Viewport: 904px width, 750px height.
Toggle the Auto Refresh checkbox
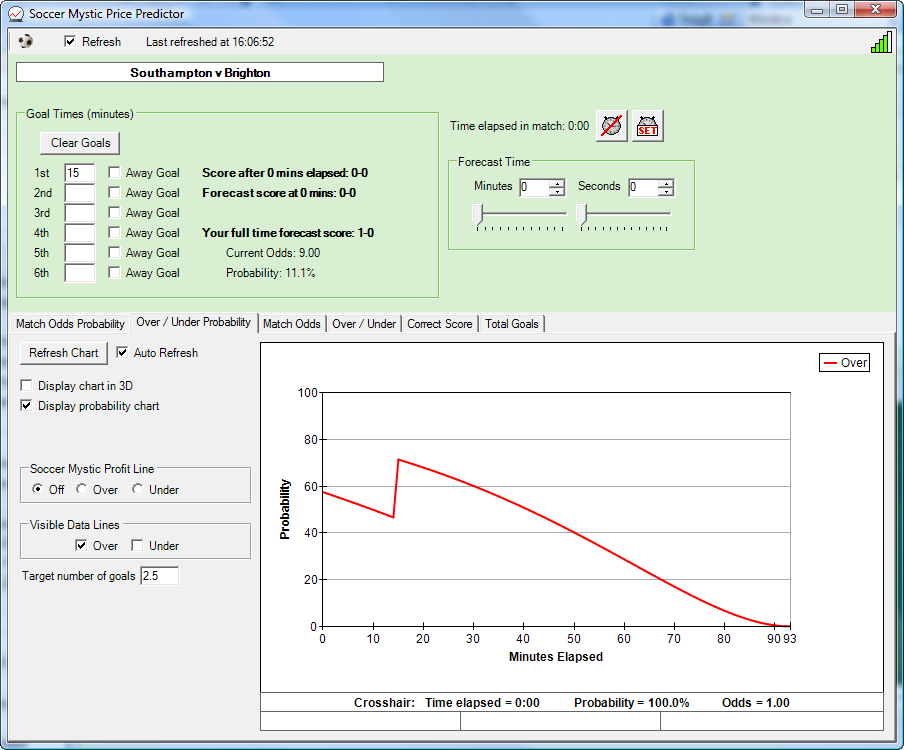[122, 352]
